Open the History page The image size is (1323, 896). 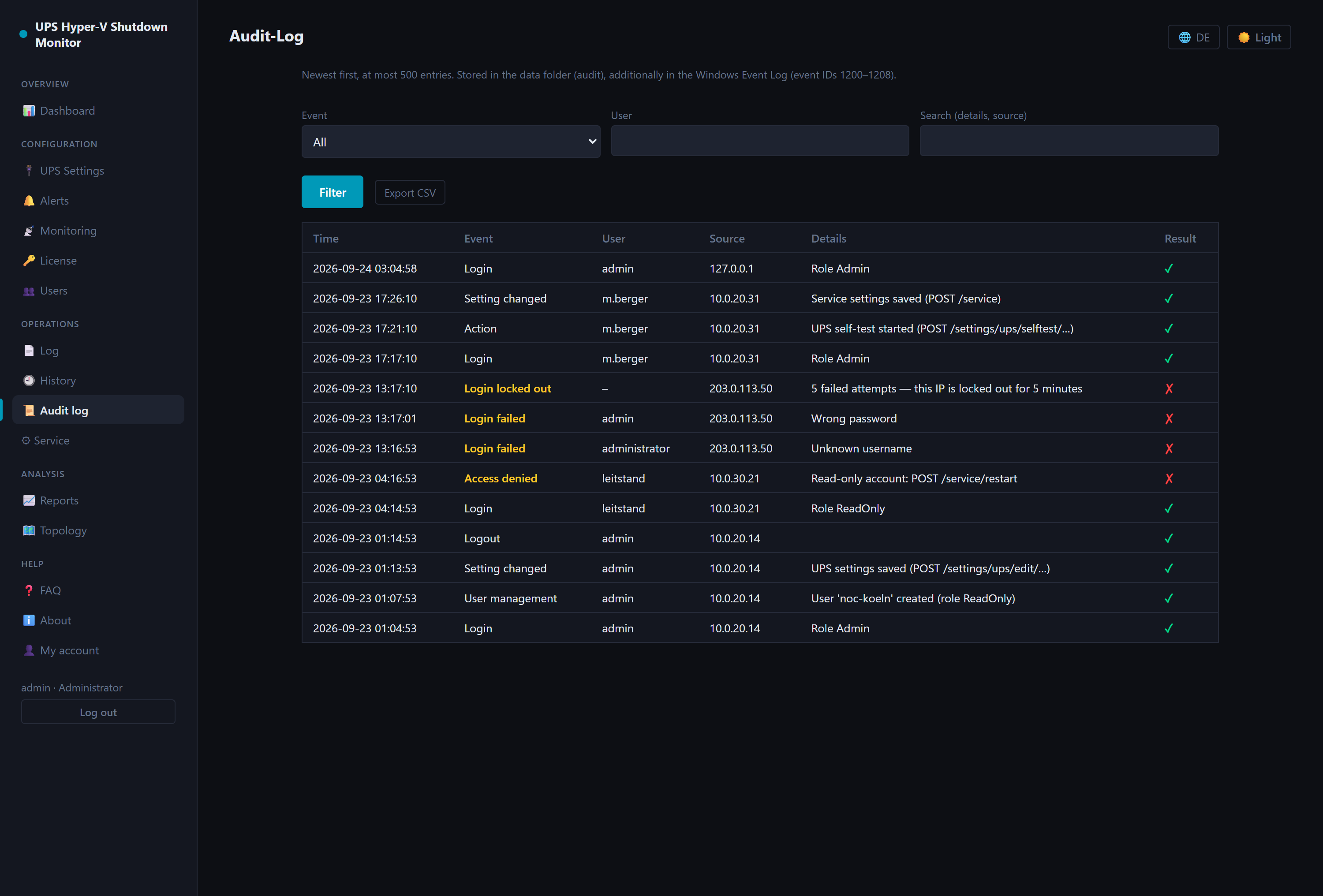pyautogui.click(x=98, y=380)
